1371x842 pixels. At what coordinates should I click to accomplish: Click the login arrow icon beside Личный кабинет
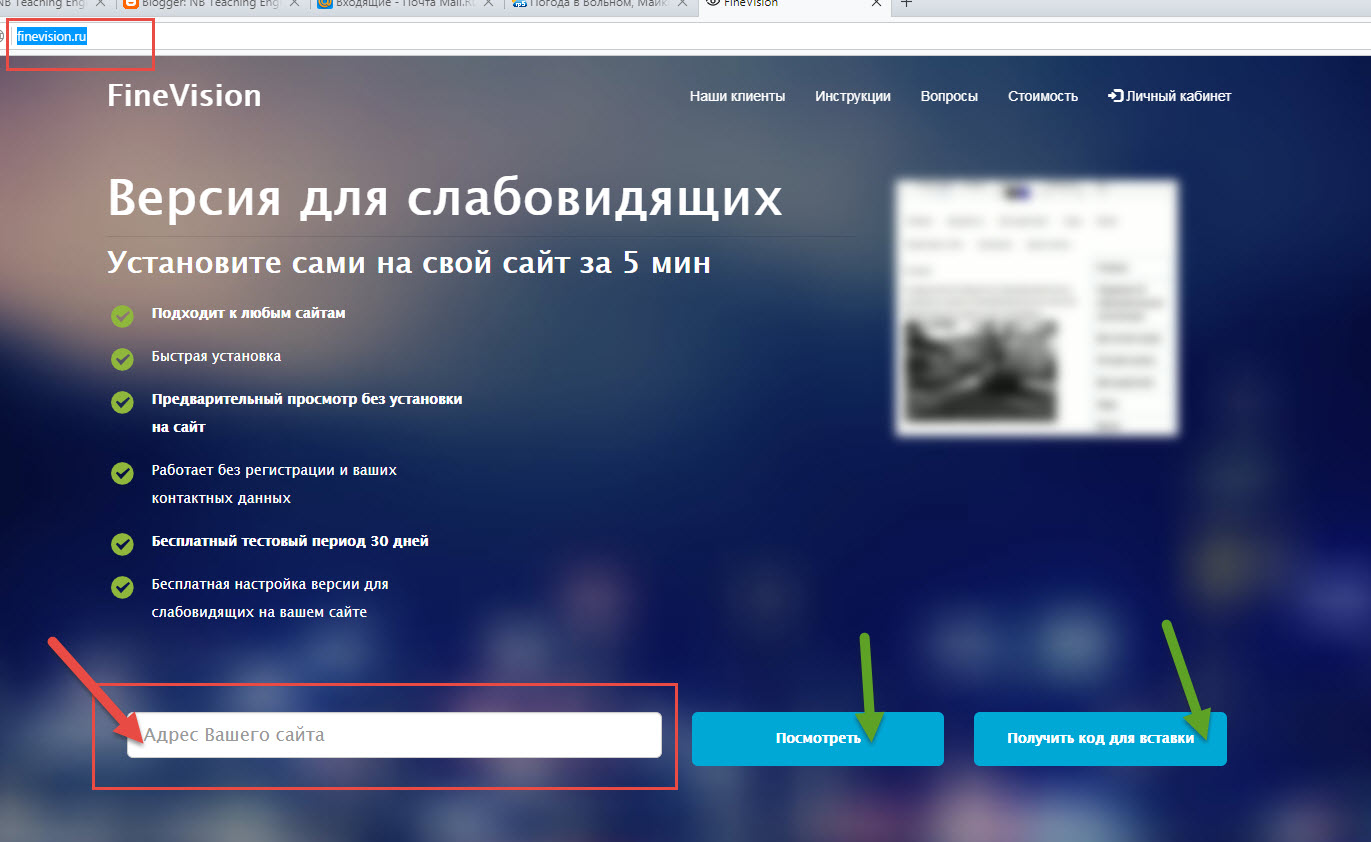pyautogui.click(x=1116, y=96)
